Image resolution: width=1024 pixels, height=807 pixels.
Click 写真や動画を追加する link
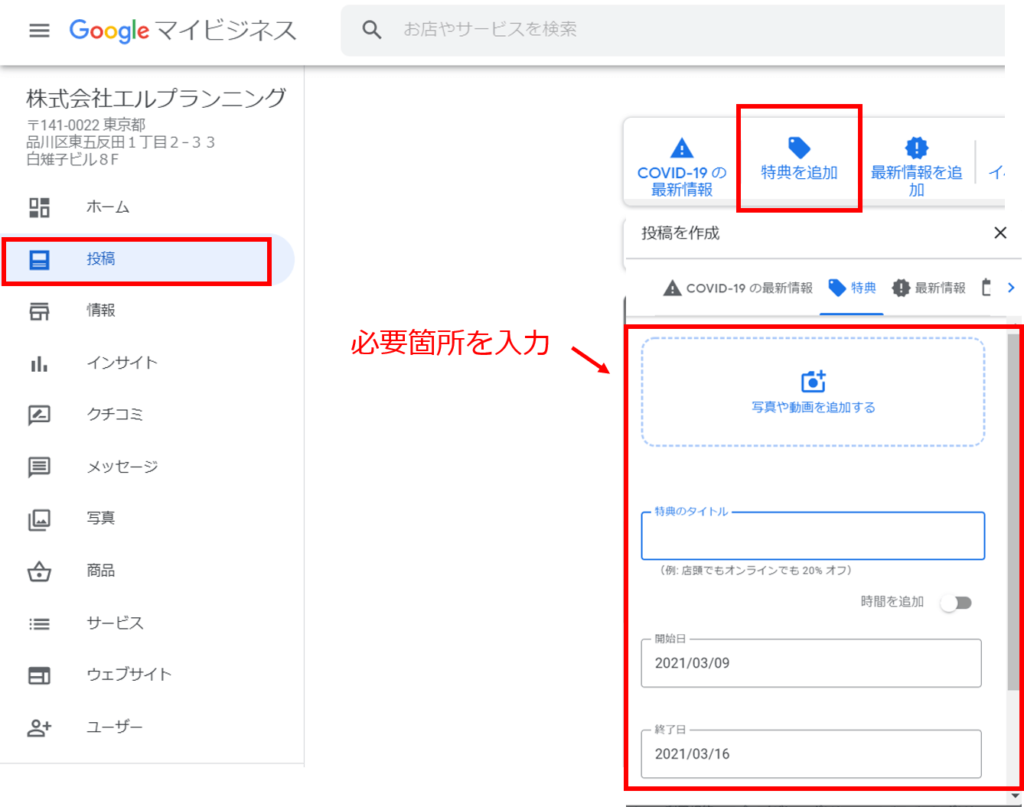pyautogui.click(x=813, y=407)
